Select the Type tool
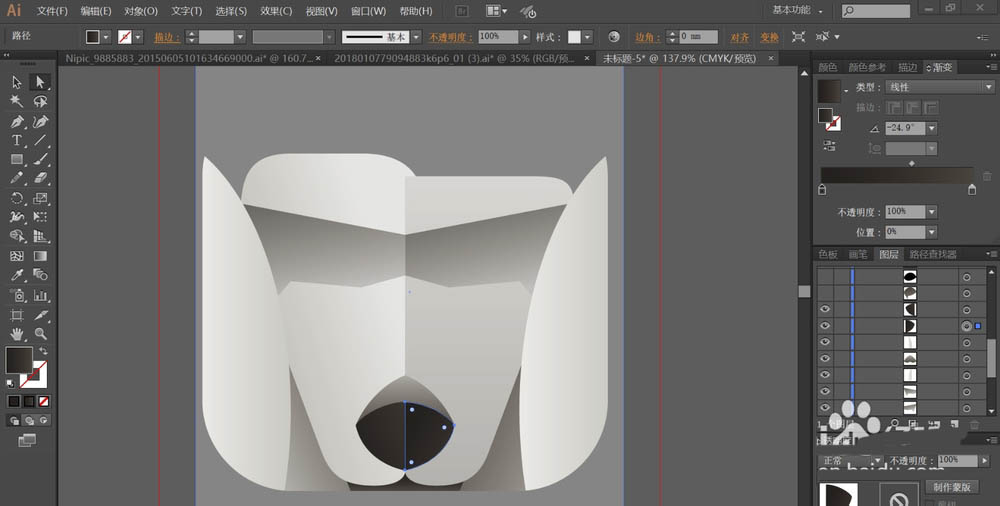The width and height of the screenshot is (1000, 506). 17,140
